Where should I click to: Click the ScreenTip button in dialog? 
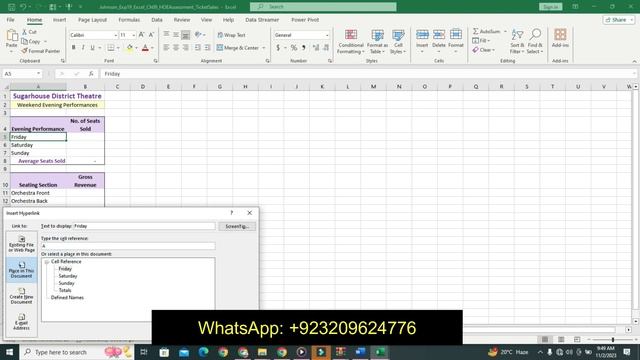[x=237, y=226]
